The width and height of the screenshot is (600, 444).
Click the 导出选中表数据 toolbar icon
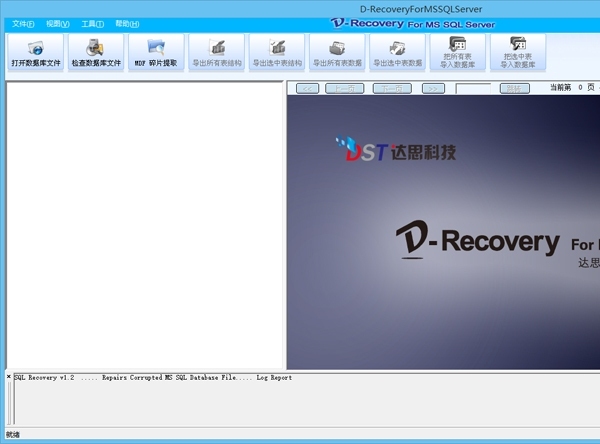[398, 52]
